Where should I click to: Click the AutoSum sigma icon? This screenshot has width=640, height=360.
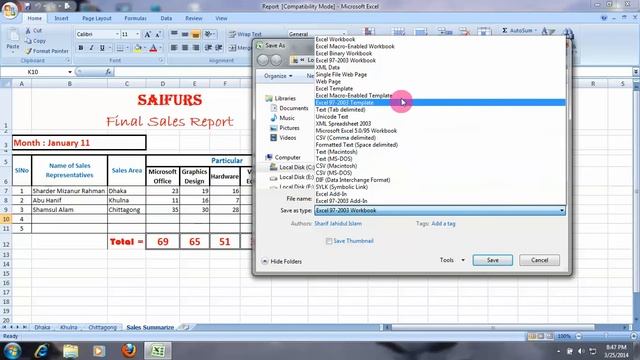(x=504, y=31)
